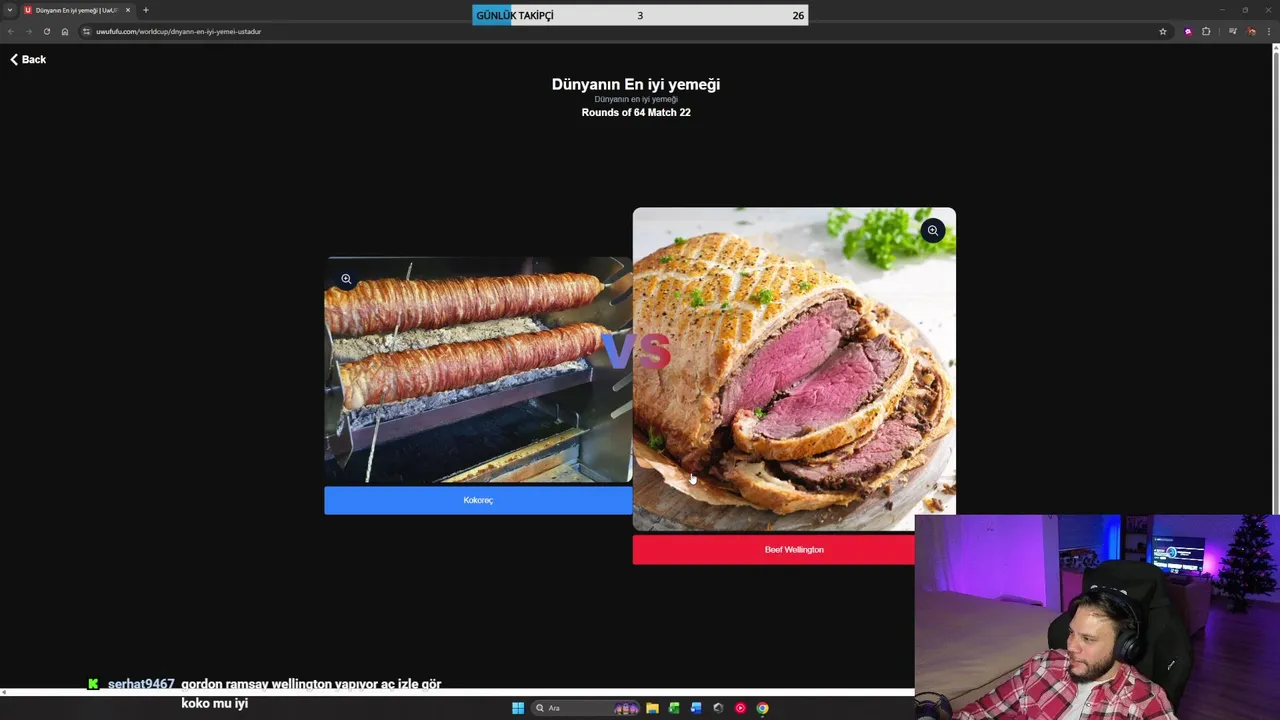This screenshot has width=1280, height=720.
Task: Bookmark this page with the star
Action: tap(1163, 31)
